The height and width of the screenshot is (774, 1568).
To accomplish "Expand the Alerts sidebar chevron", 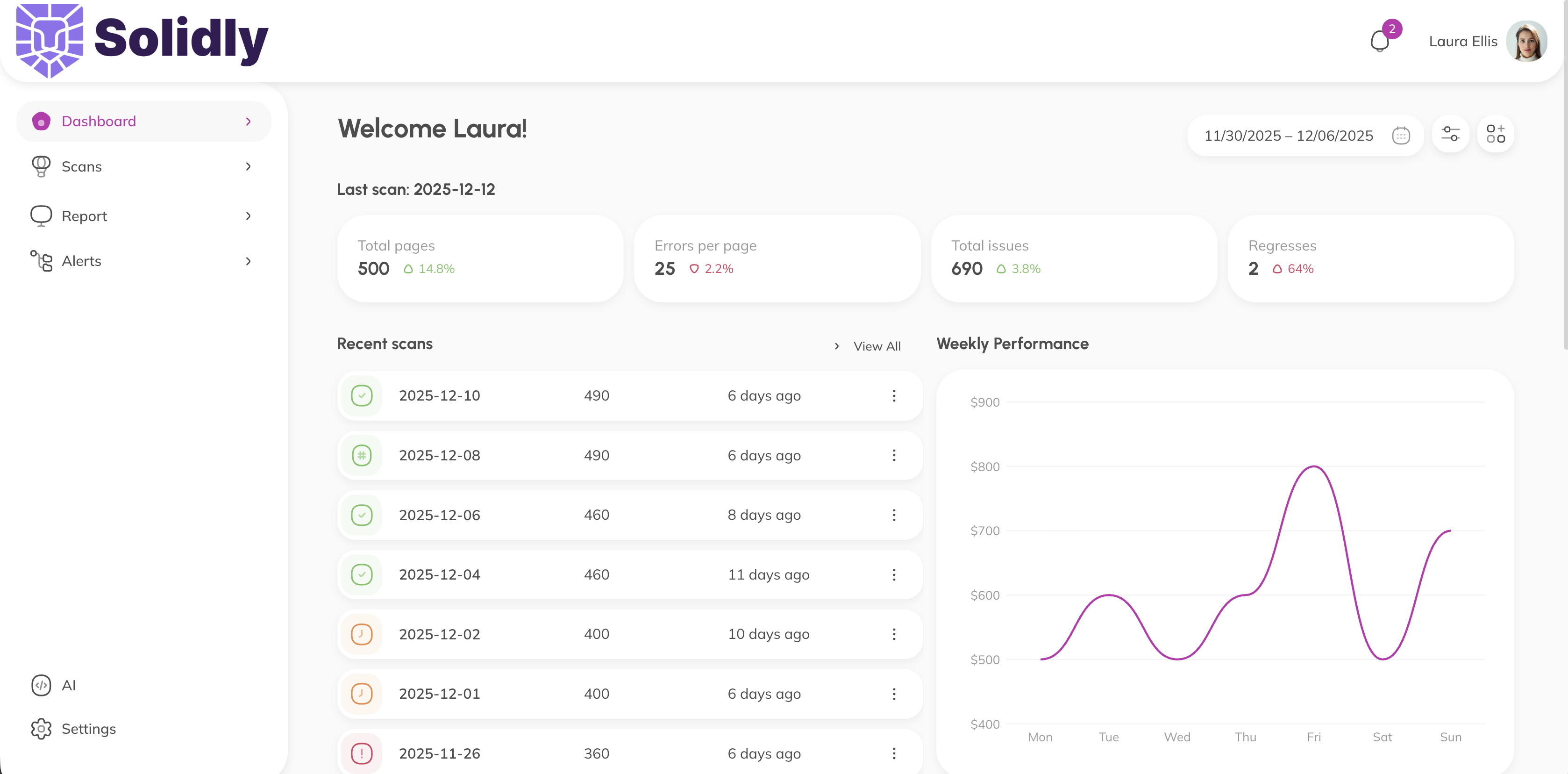I will click(x=248, y=261).
